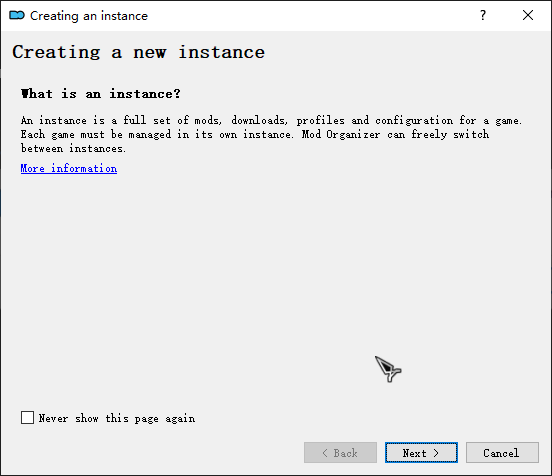Click the 'Never show this page again' label
This screenshot has width=552, height=476.
(117, 418)
